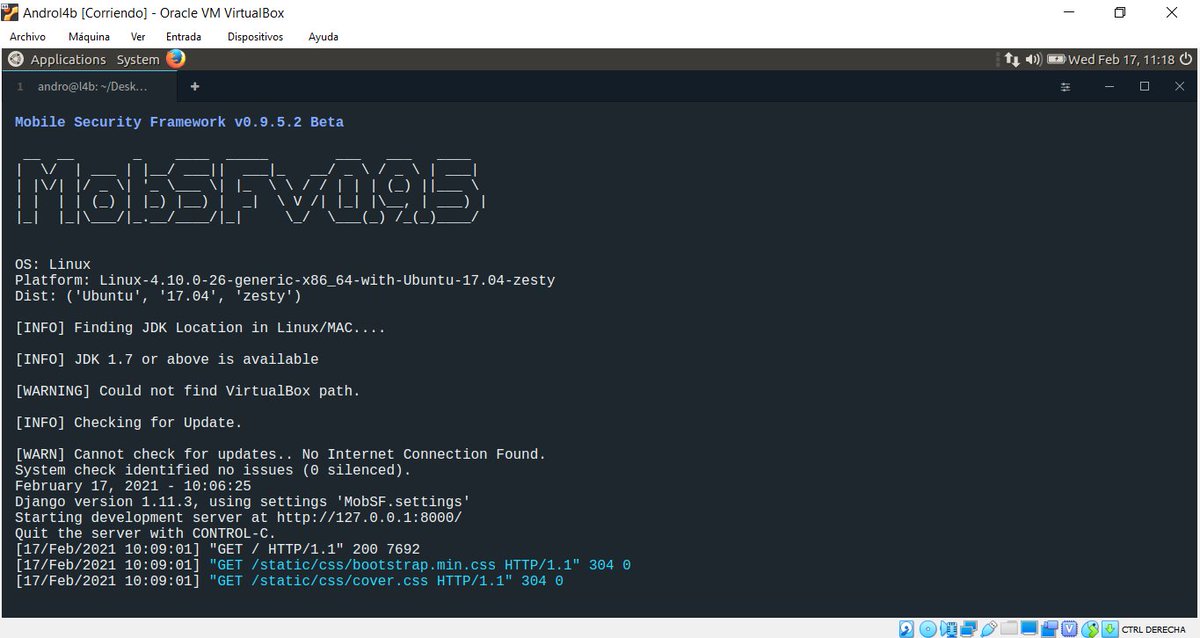The image size is (1200, 638).
Task: Click the JDK 1.7 or above info line
Action: 167,359
